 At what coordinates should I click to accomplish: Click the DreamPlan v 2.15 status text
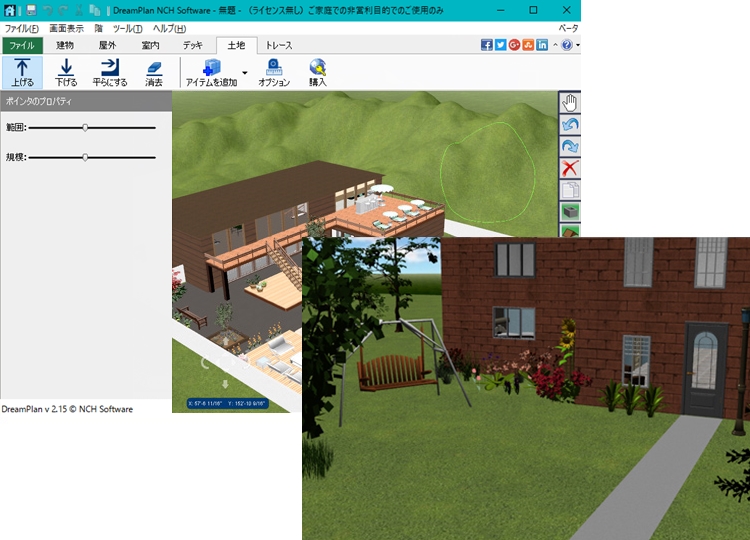point(67,409)
